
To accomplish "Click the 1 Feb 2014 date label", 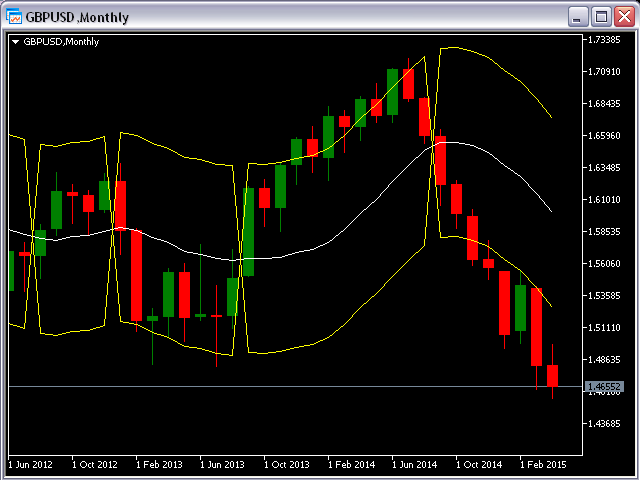I will pyautogui.click(x=351, y=464).
